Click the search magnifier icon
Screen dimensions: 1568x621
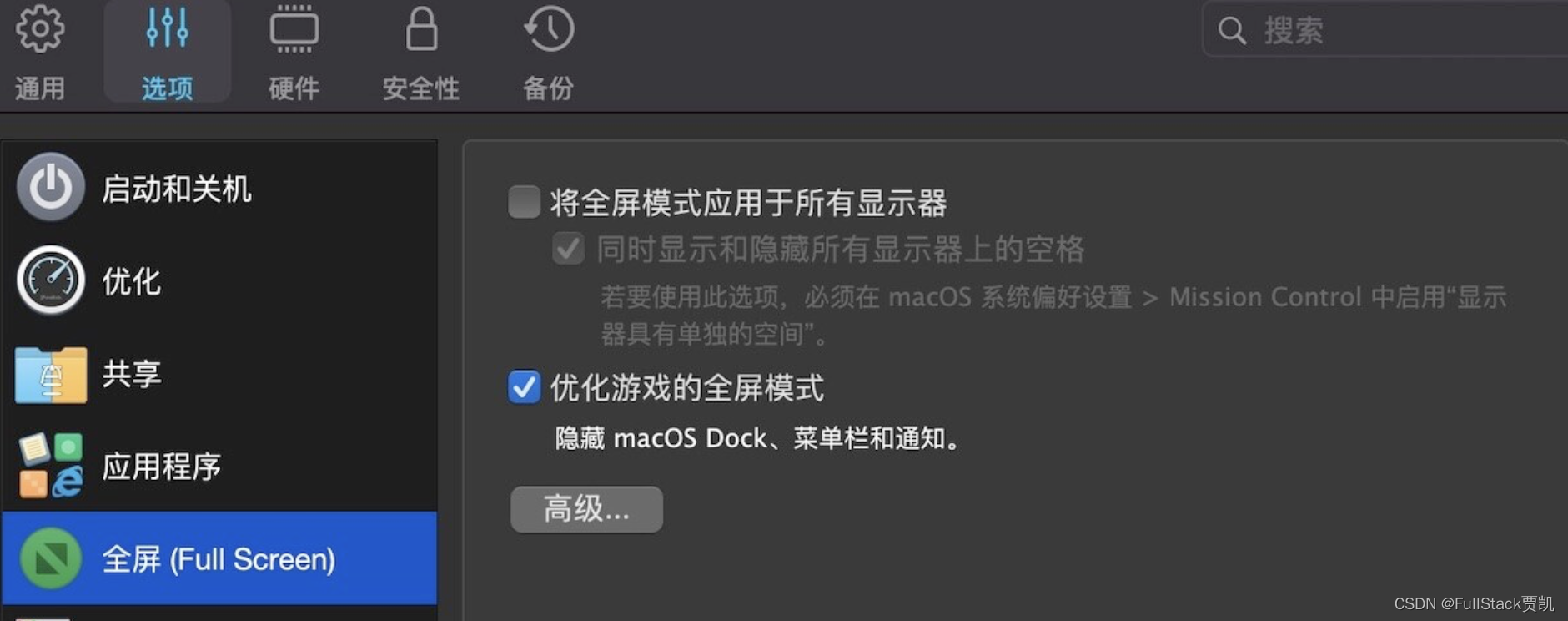point(1232,31)
